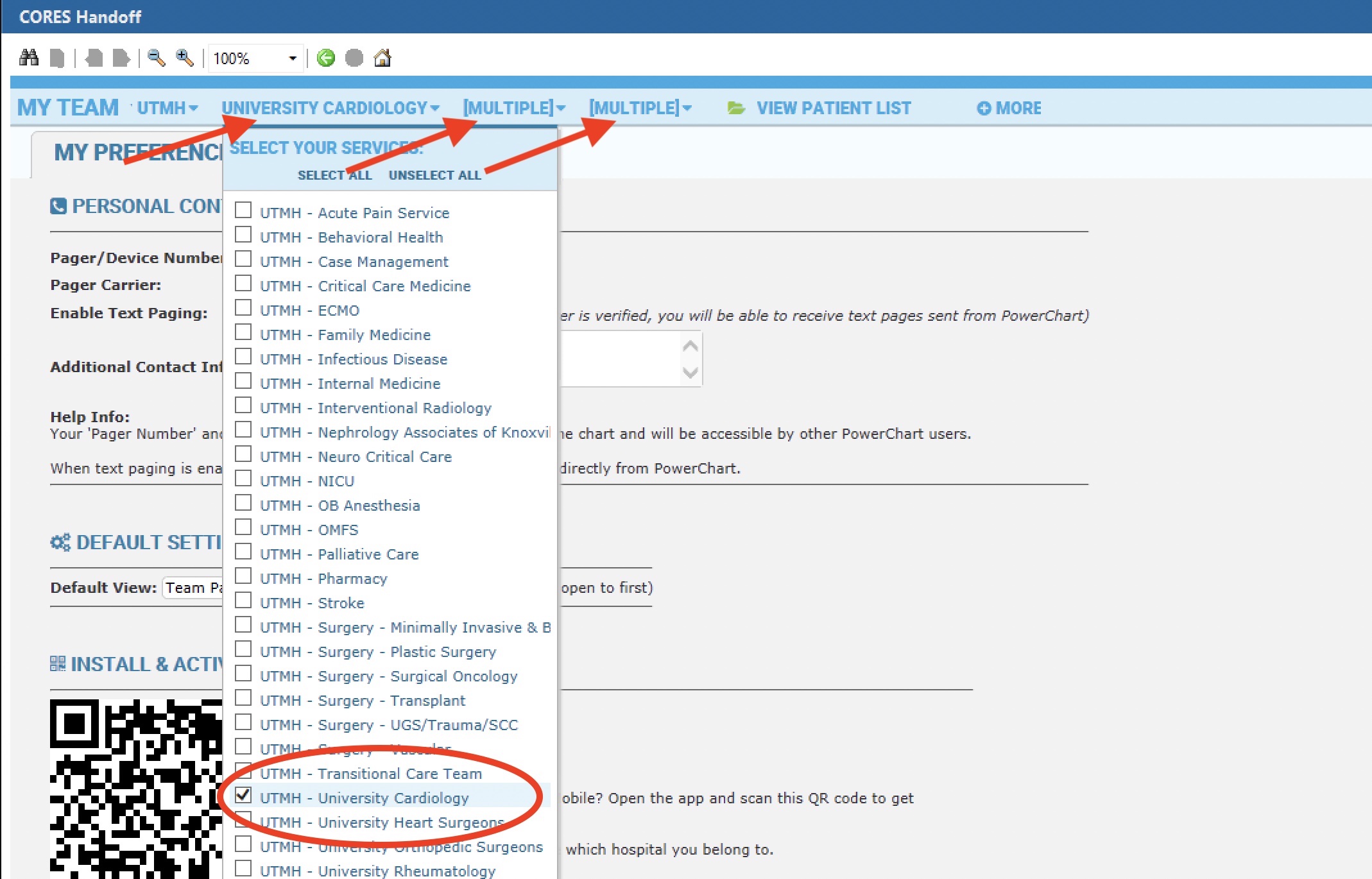
Task: Check UTMH - Surgery - Minimally Invasive
Action: [243, 625]
